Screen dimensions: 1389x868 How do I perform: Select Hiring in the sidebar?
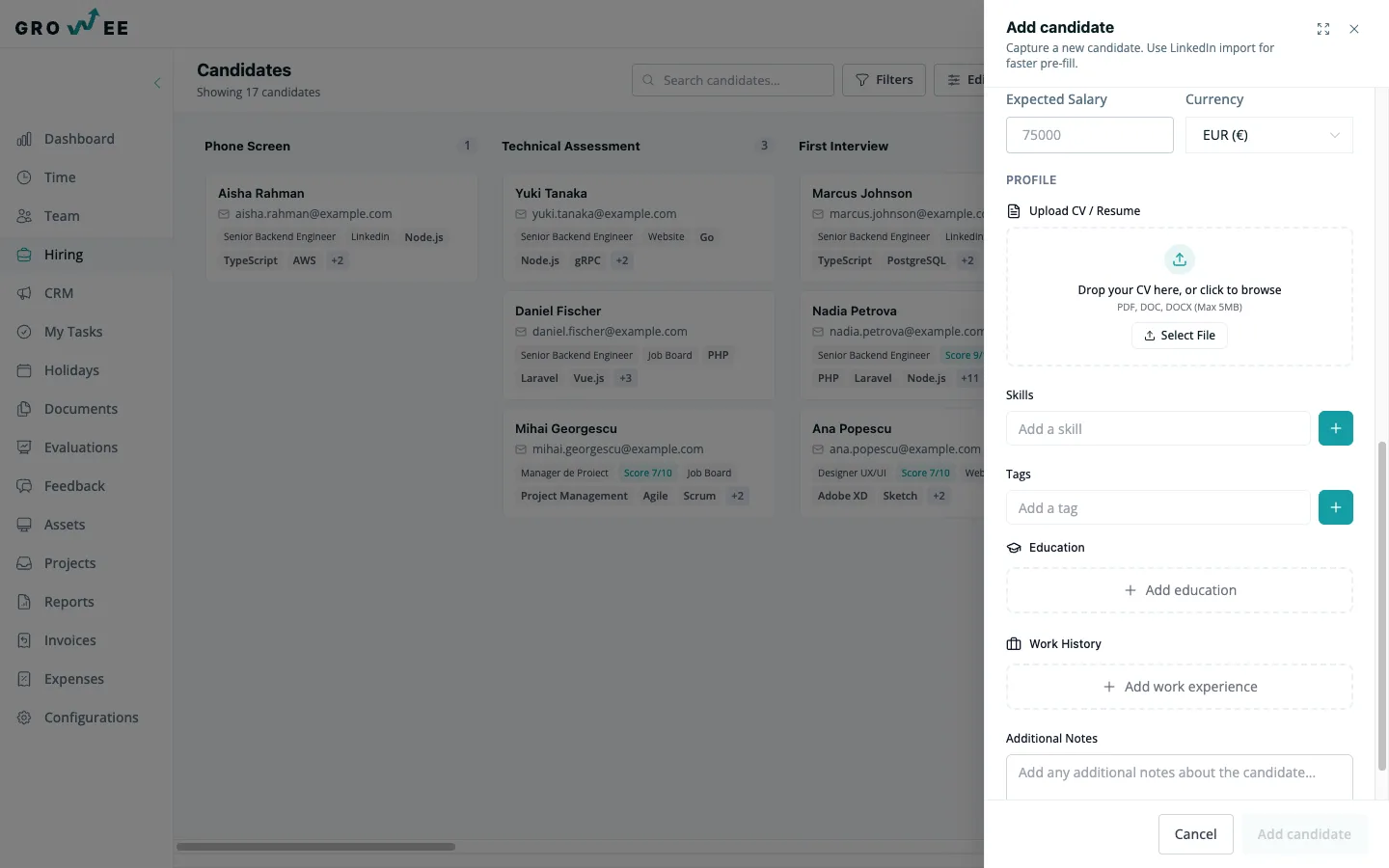tap(64, 255)
